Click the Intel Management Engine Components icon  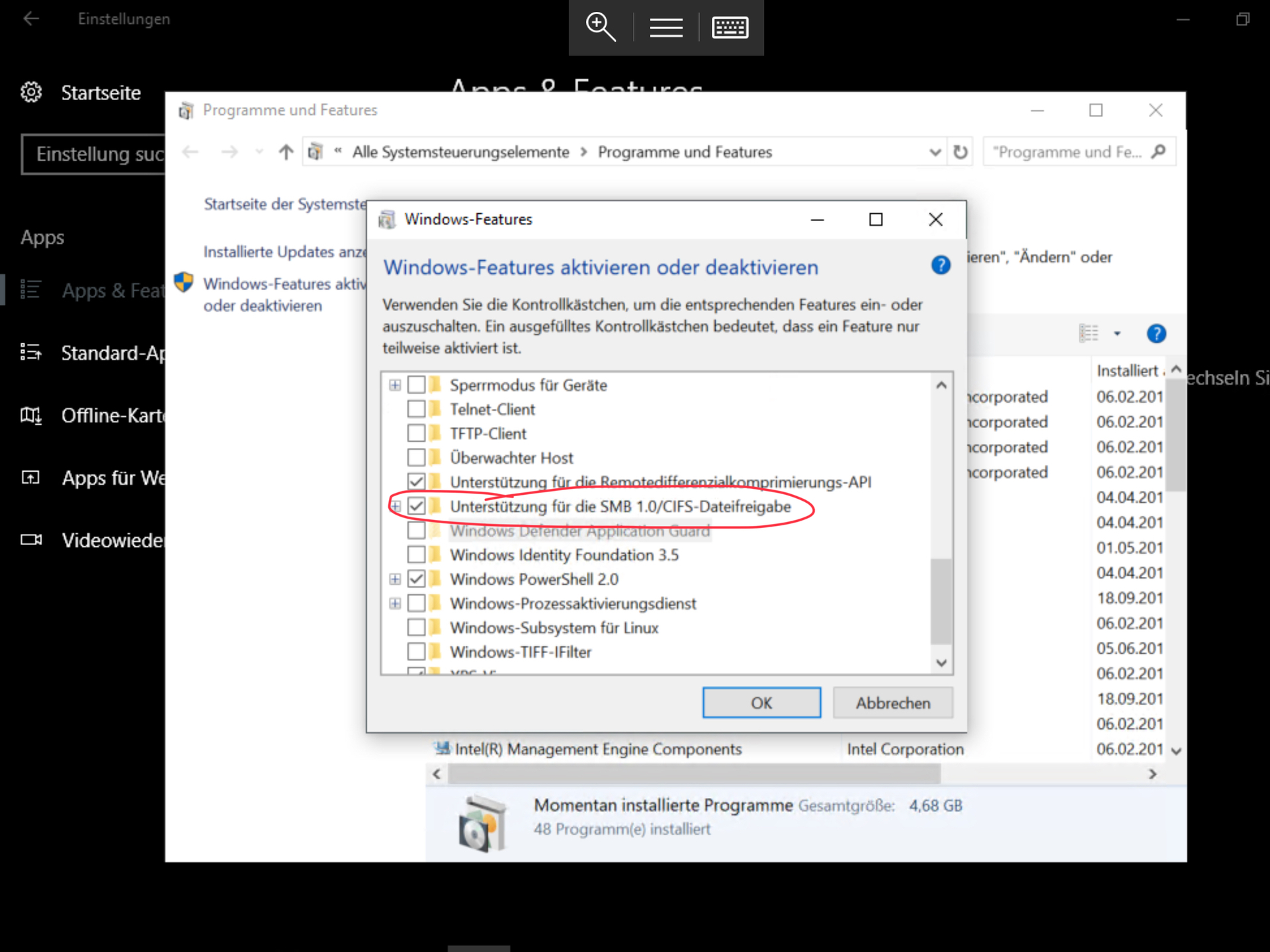[442, 748]
